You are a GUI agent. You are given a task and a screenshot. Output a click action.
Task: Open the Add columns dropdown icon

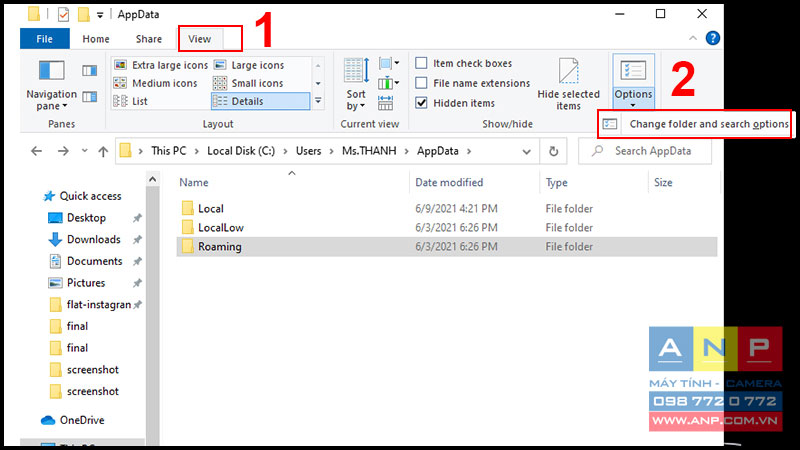point(389,83)
